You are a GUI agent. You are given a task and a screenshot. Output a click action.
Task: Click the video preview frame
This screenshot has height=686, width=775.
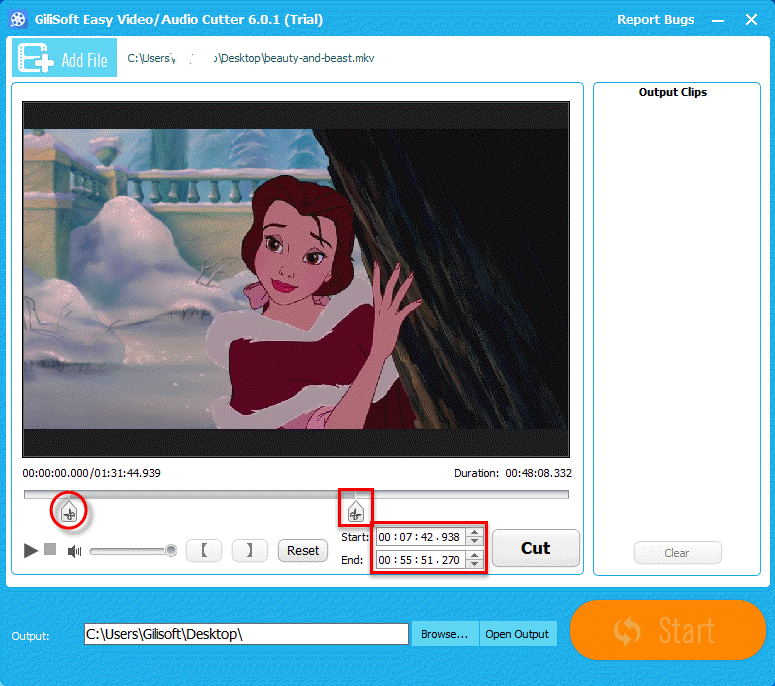pos(296,279)
